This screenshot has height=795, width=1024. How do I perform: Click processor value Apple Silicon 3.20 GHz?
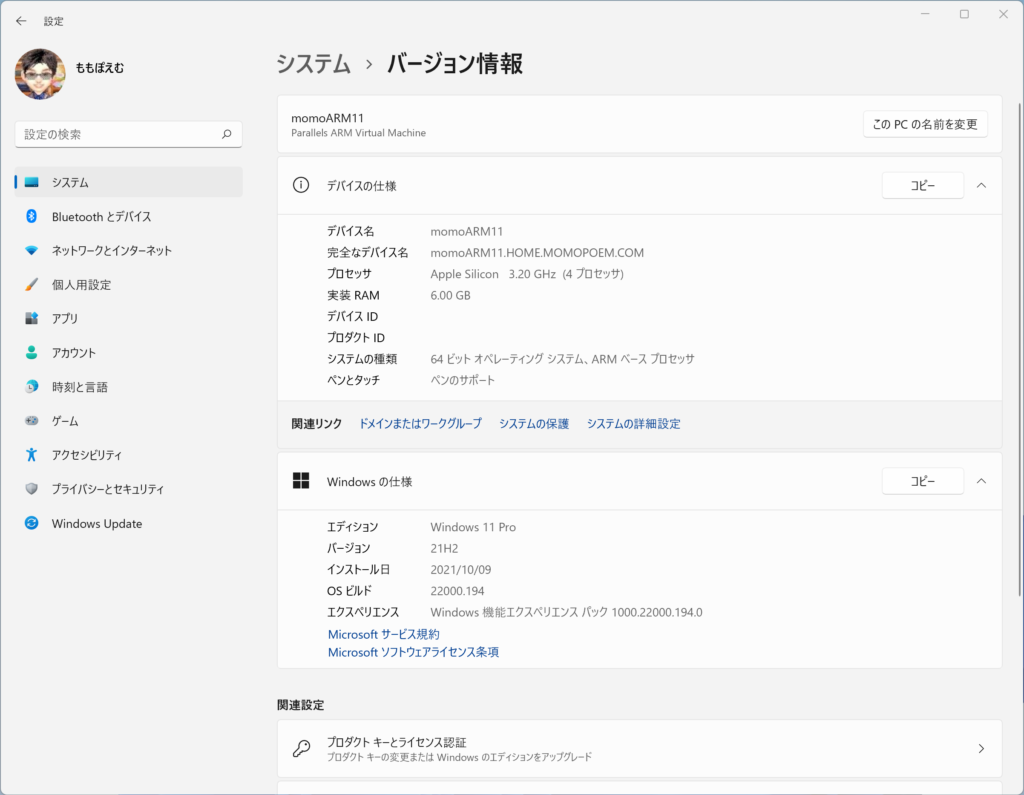point(527,274)
